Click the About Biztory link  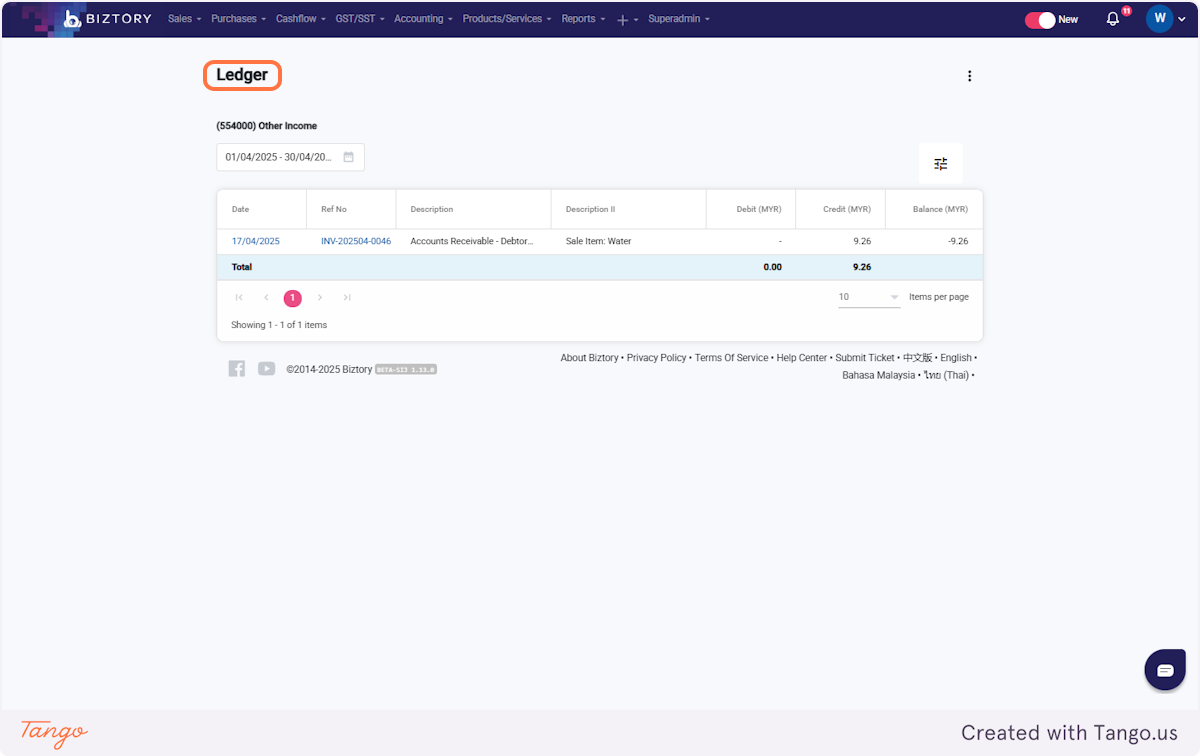point(589,358)
